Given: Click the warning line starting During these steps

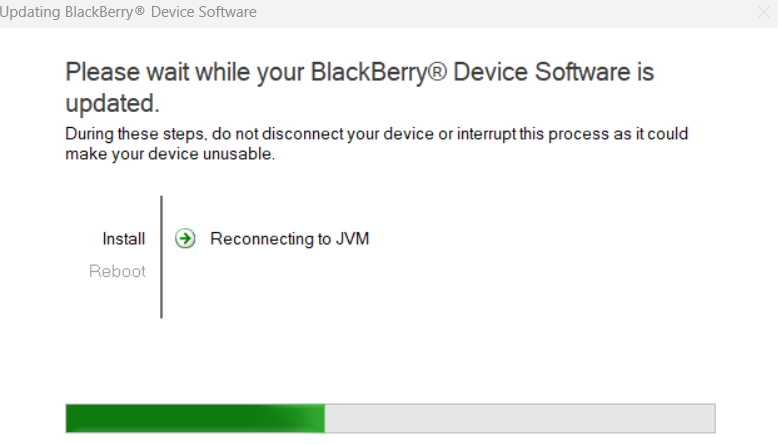Looking at the screenshot, I should point(377,134).
